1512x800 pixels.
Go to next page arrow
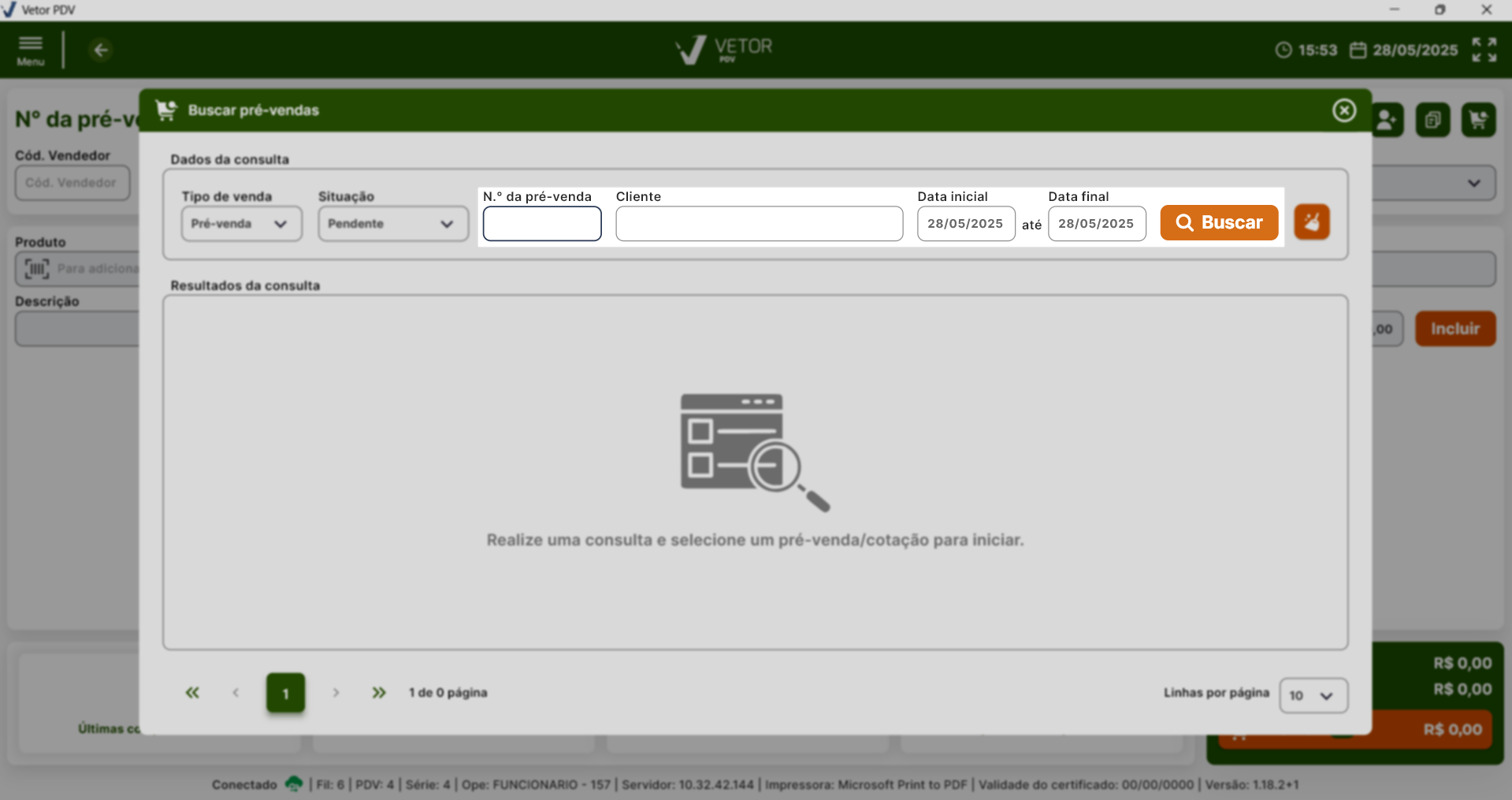coord(336,693)
